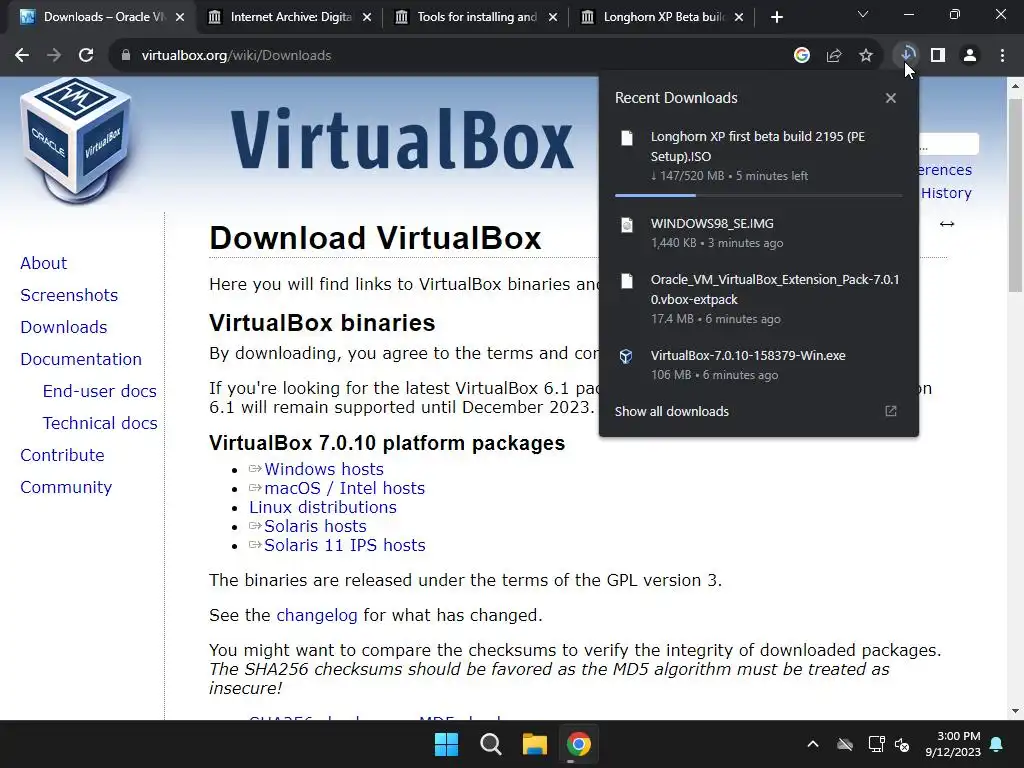Click the WINDOWS98_SE.IMG file icon

[627, 225]
